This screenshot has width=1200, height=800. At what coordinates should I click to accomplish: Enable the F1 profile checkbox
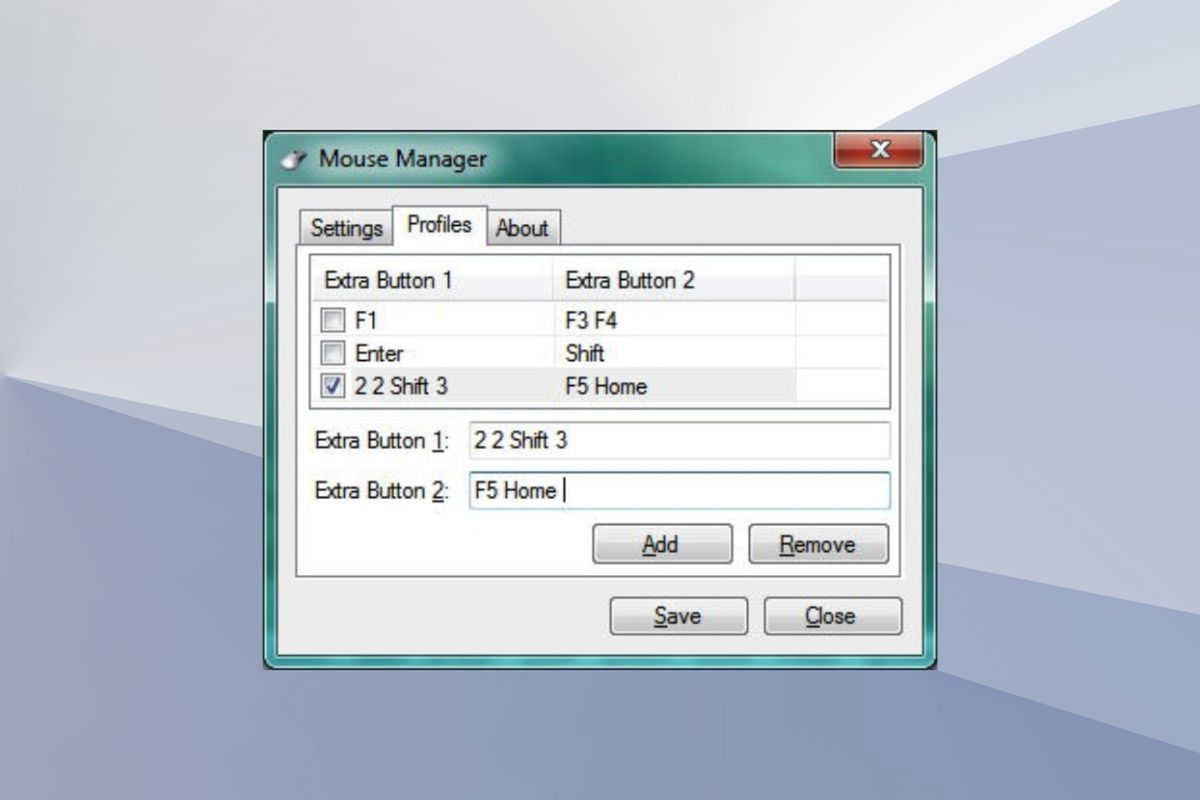click(332, 321)
